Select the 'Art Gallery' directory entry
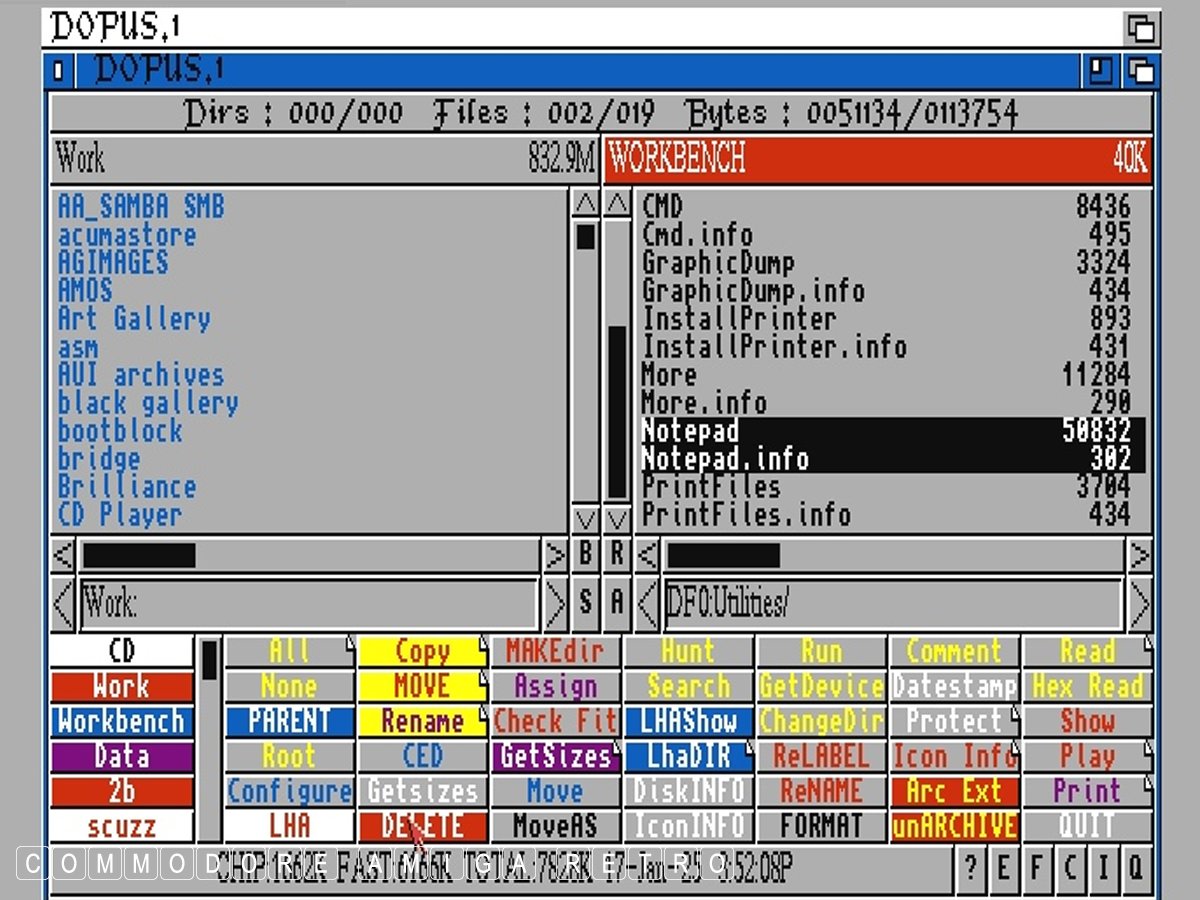Screen dimensions: 1200x900 point(134,319)
